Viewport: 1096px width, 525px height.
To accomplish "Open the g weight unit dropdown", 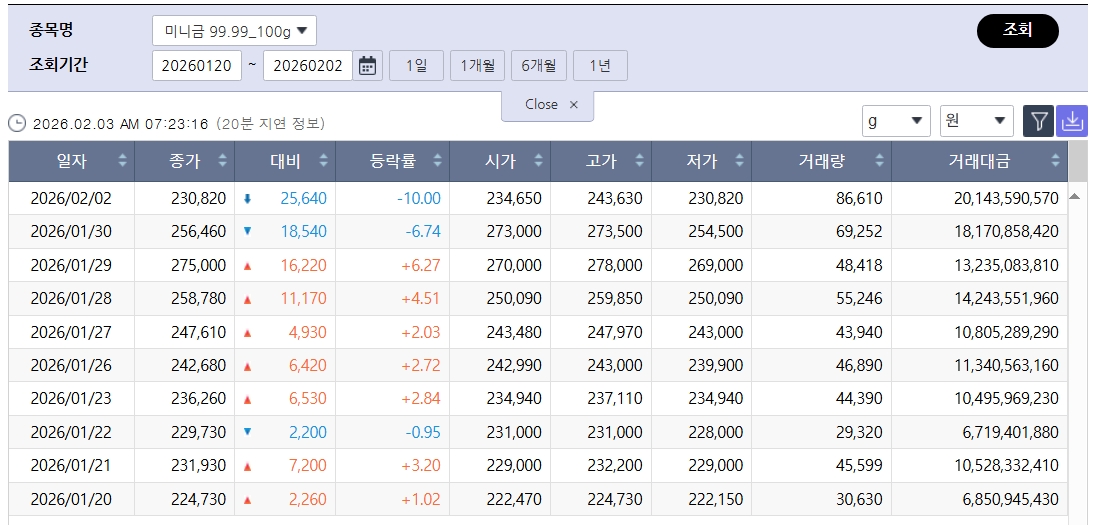I will click(x=896, y=121).
